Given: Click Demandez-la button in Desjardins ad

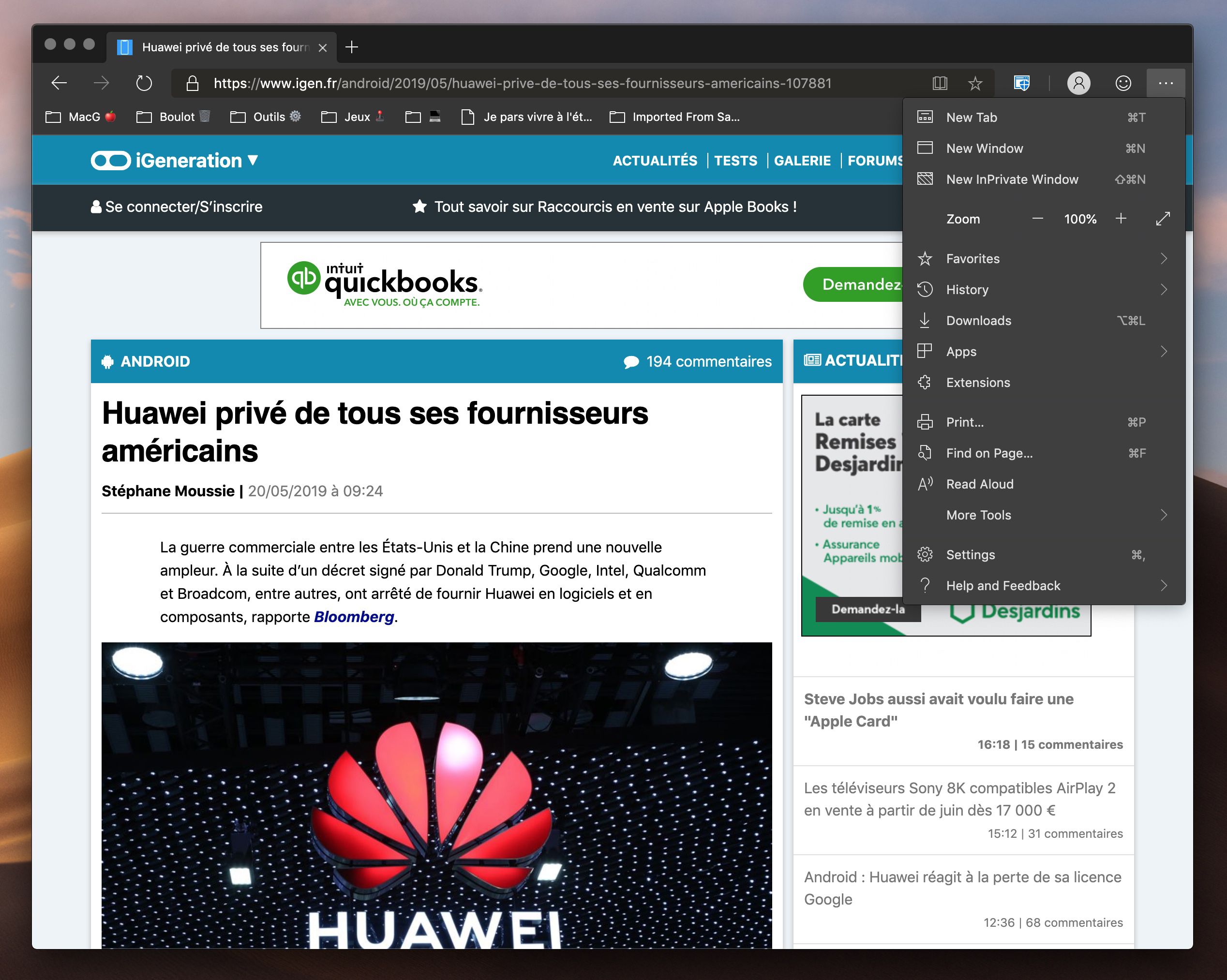Looking at the screenshot, I should (868, 609).
